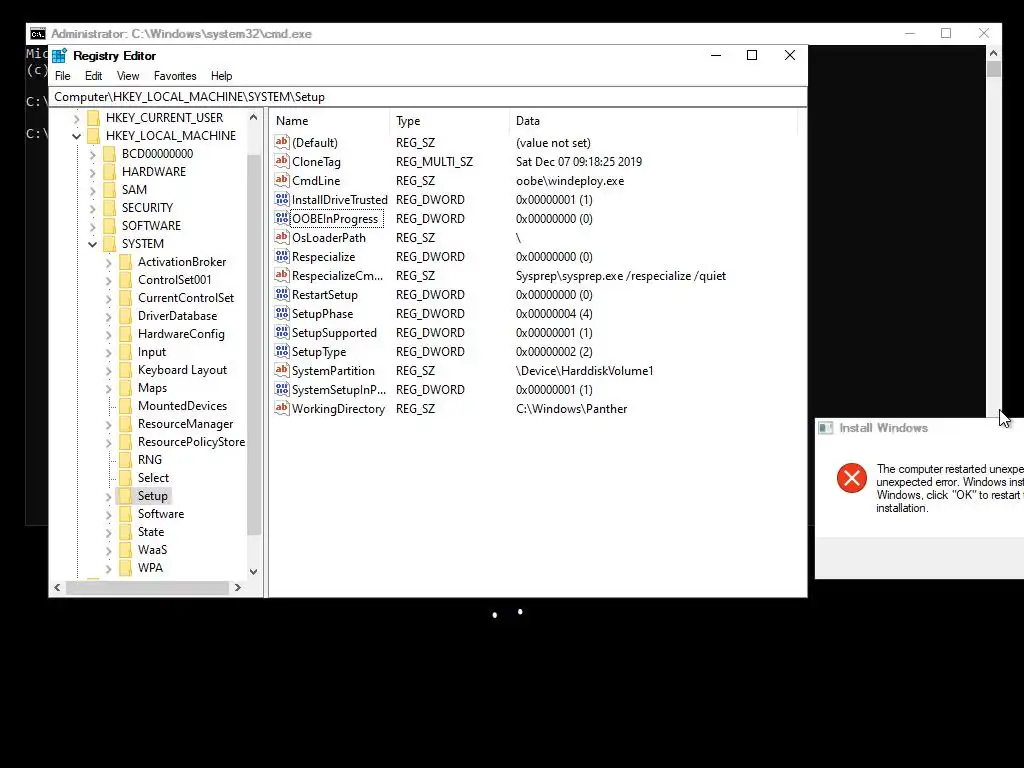Select the ResourcePolicyStore tree key

tap(191, 441)
